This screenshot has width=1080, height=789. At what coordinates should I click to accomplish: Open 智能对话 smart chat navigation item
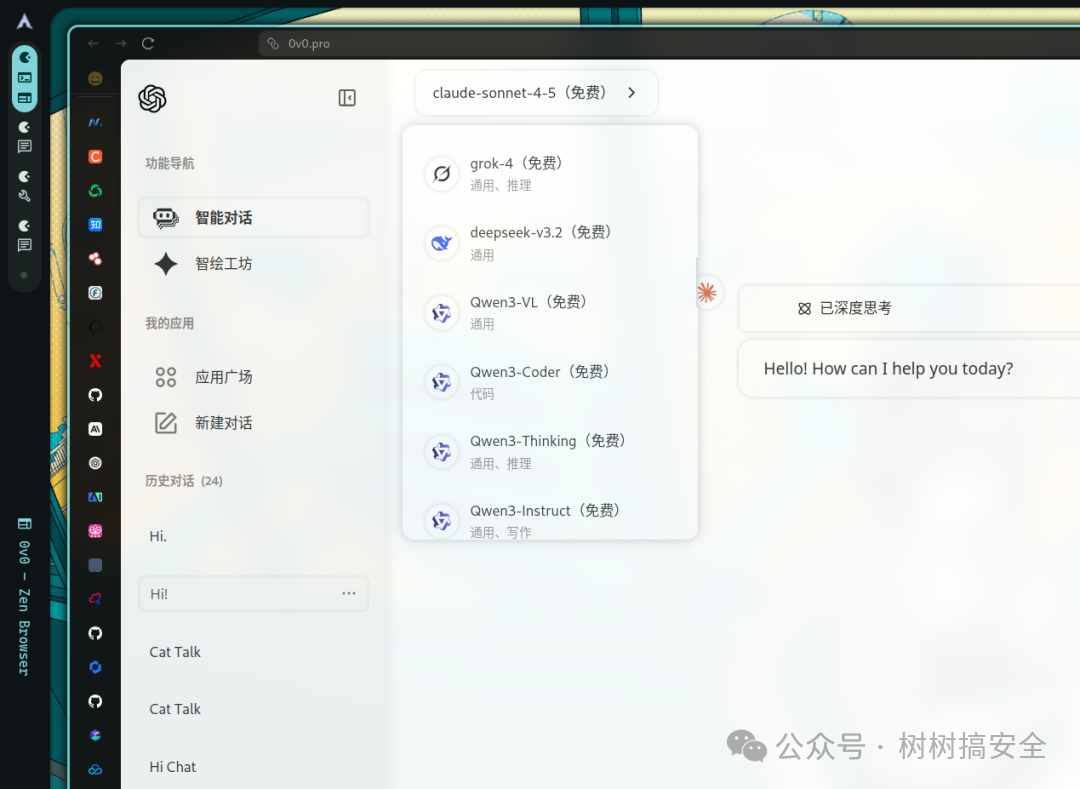point(253,218)
